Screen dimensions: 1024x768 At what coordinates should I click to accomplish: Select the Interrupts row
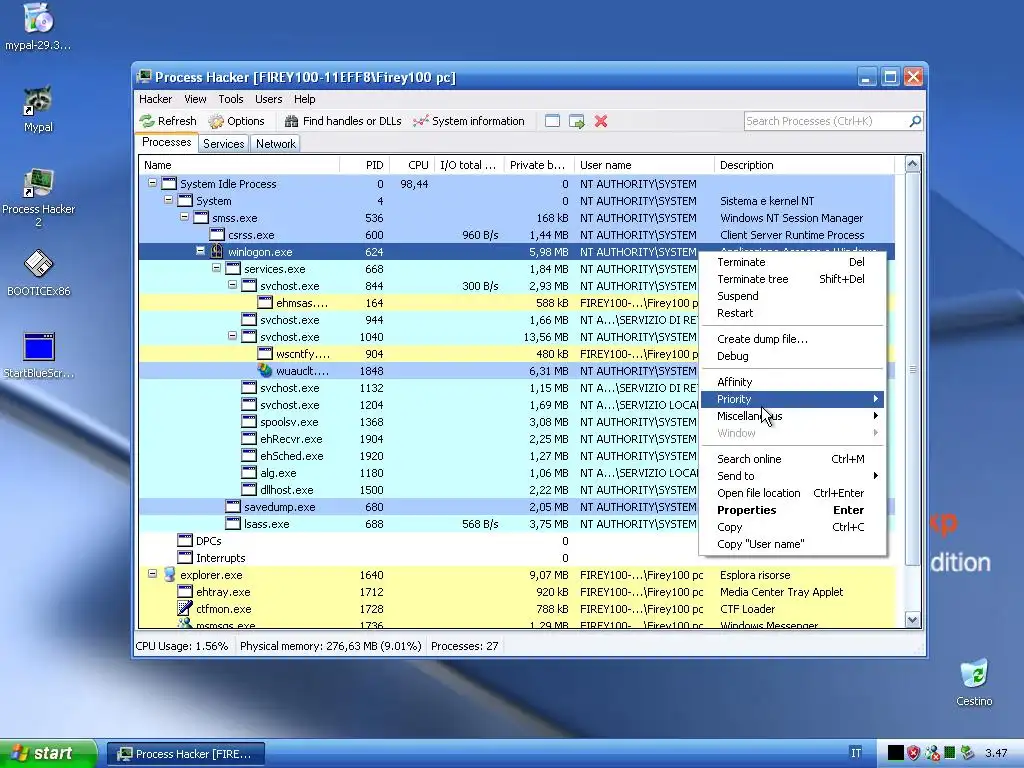(x=516, y=558)
